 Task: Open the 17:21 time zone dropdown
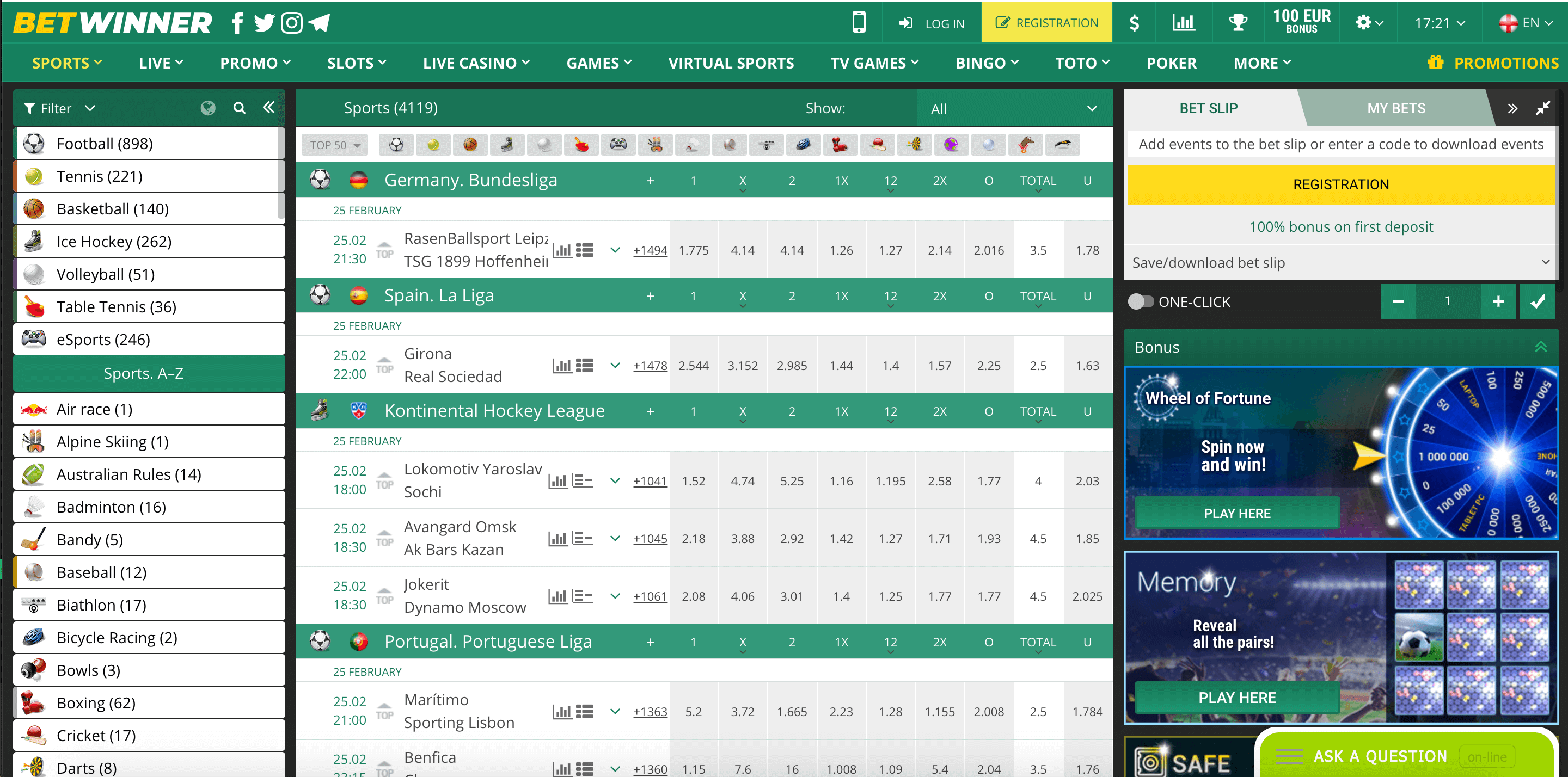pos(1440,23)
